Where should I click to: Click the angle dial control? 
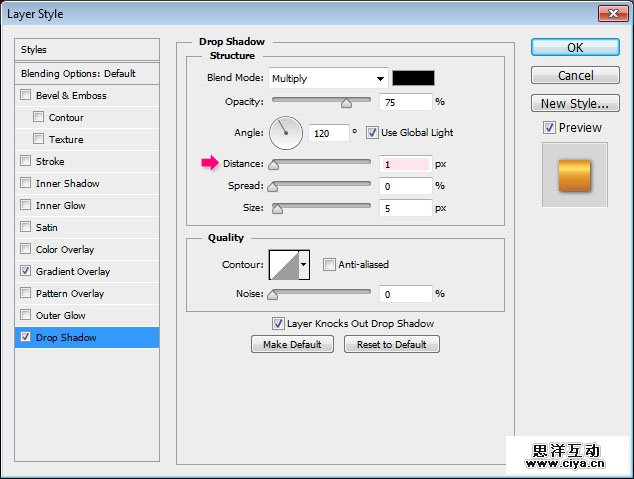click(285, 132)
